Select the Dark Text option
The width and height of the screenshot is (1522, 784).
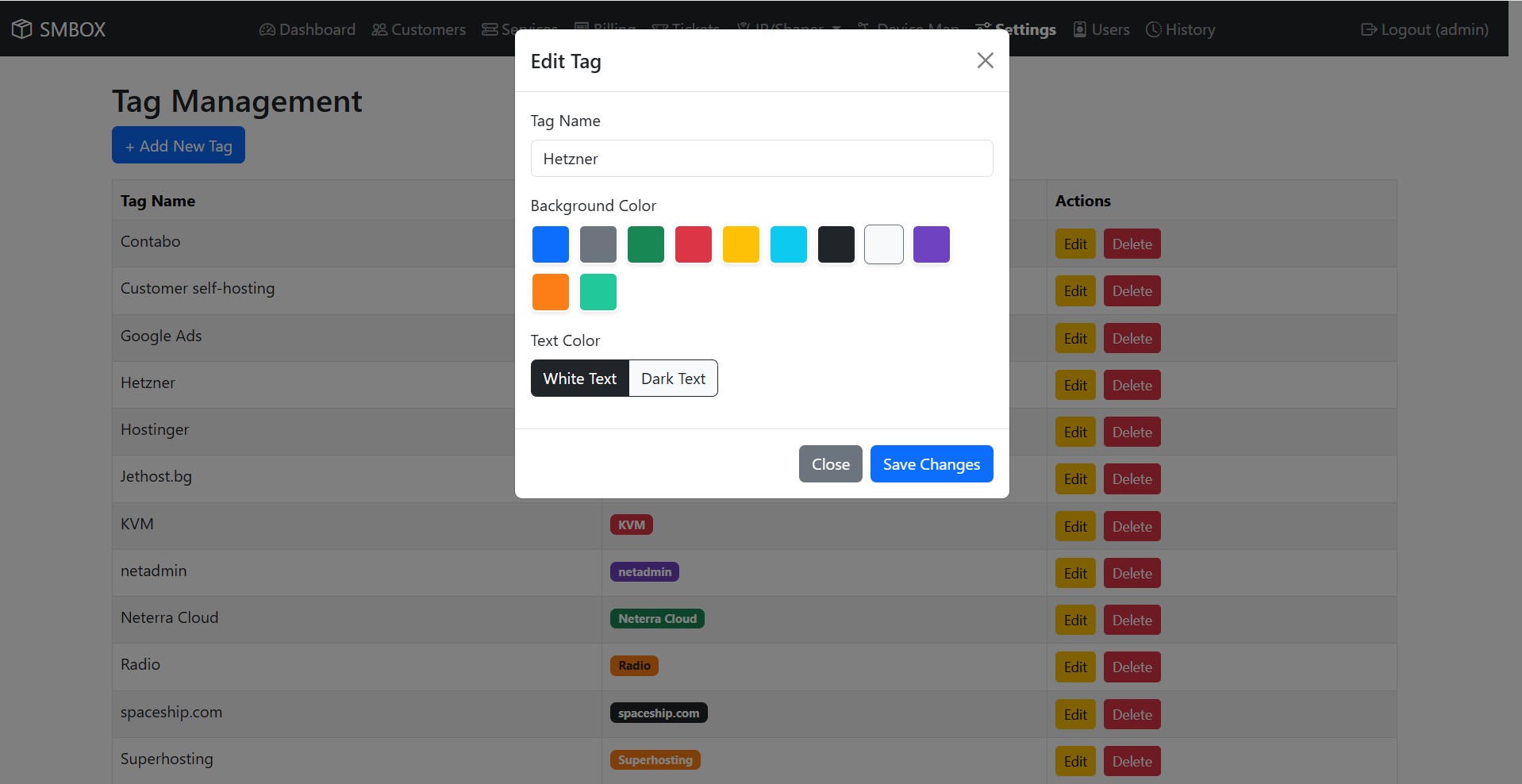[x=673, y=379]
